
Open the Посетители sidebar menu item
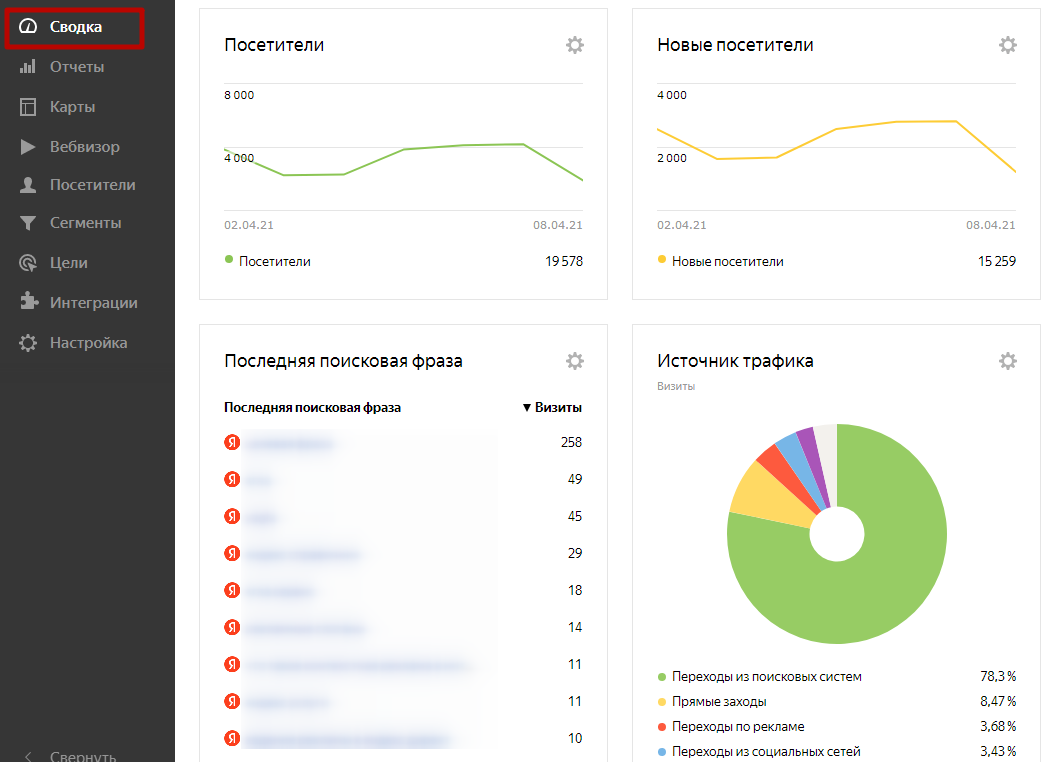pyautogui.click(x=92, y=185)
